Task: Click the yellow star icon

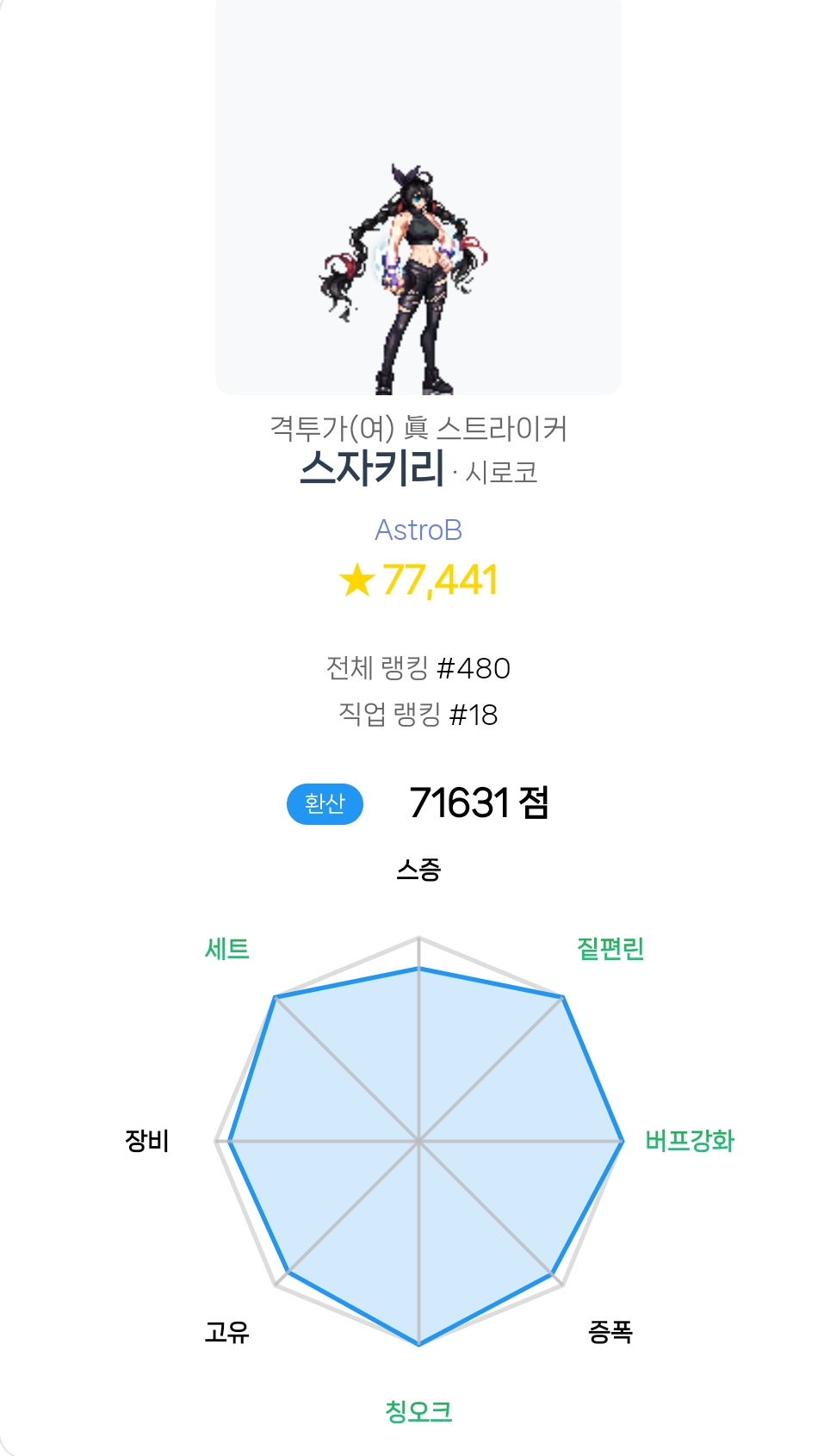Action: click(356, 579)
